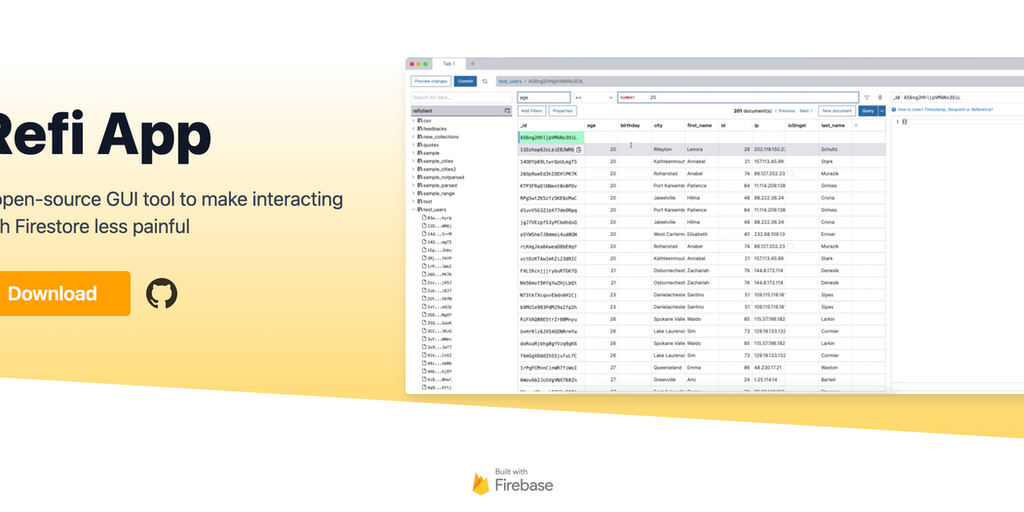
Task: Click the collection icon on reficient header
Action: [507, 111]
